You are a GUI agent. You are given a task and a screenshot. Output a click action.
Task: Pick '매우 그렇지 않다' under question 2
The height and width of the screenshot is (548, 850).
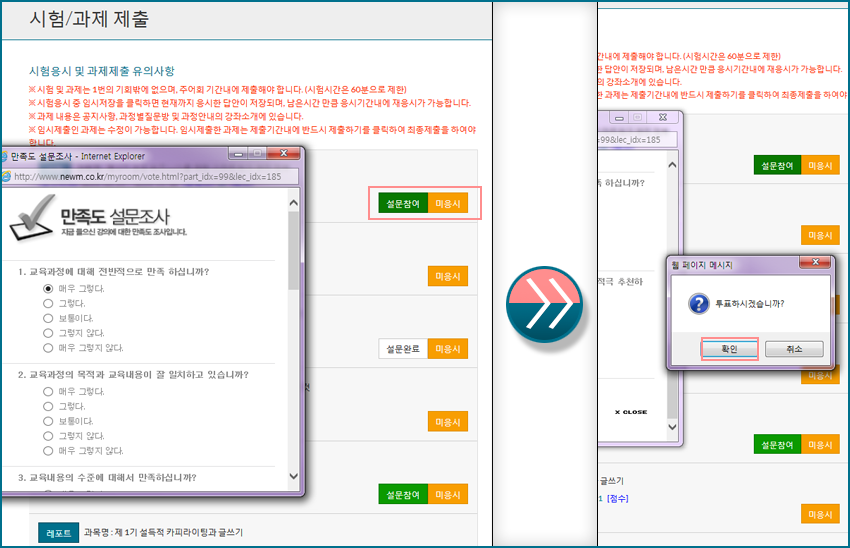pyautogui.click(x=48, y=452)
